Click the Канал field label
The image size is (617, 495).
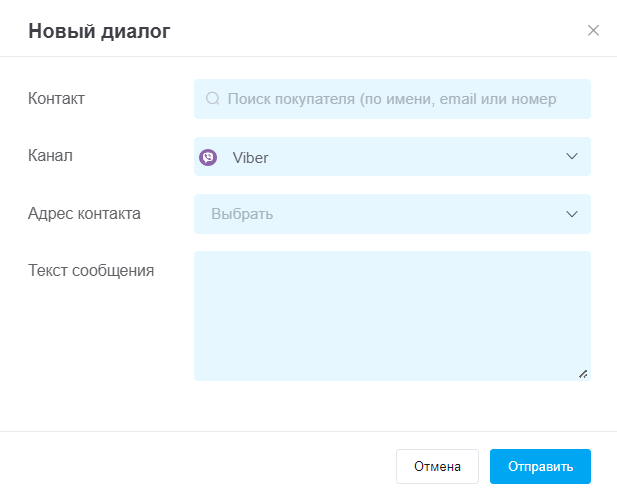pos(50,155)
